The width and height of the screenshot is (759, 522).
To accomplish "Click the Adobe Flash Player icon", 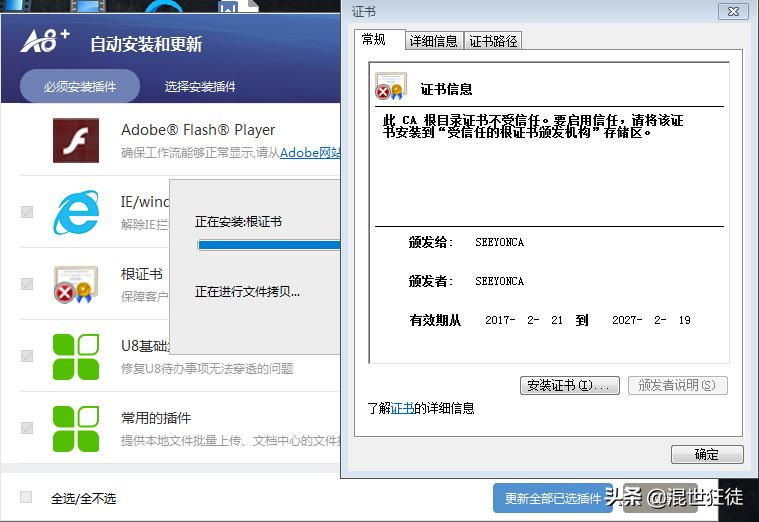I will (76, 140).
